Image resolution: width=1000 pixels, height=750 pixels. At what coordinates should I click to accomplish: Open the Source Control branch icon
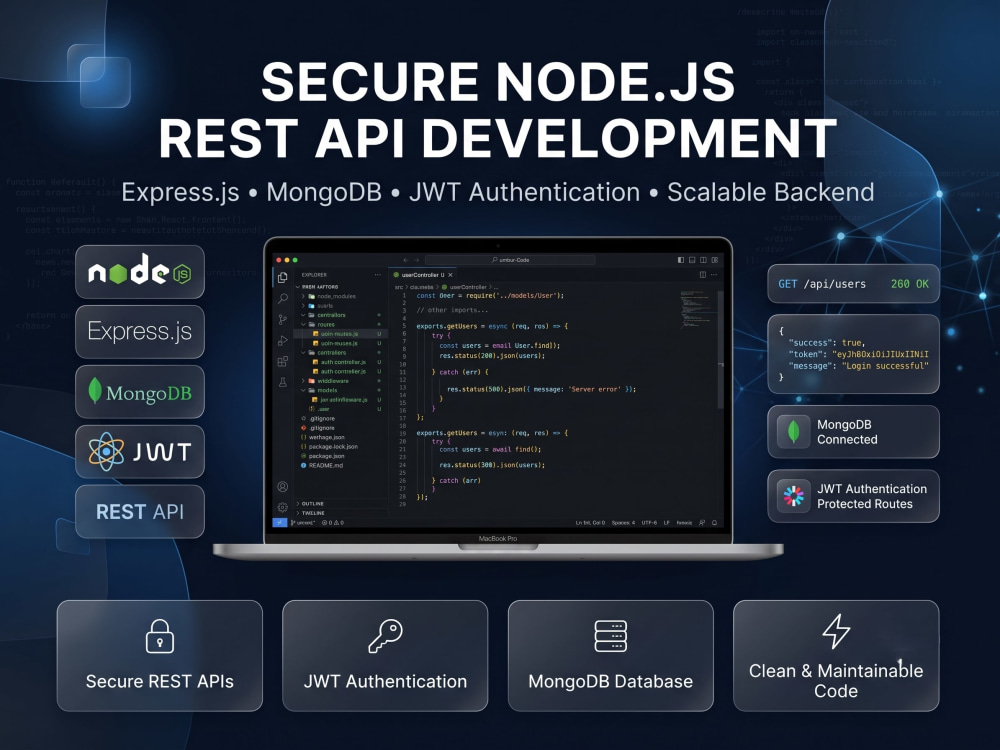(x=283, y=320)
